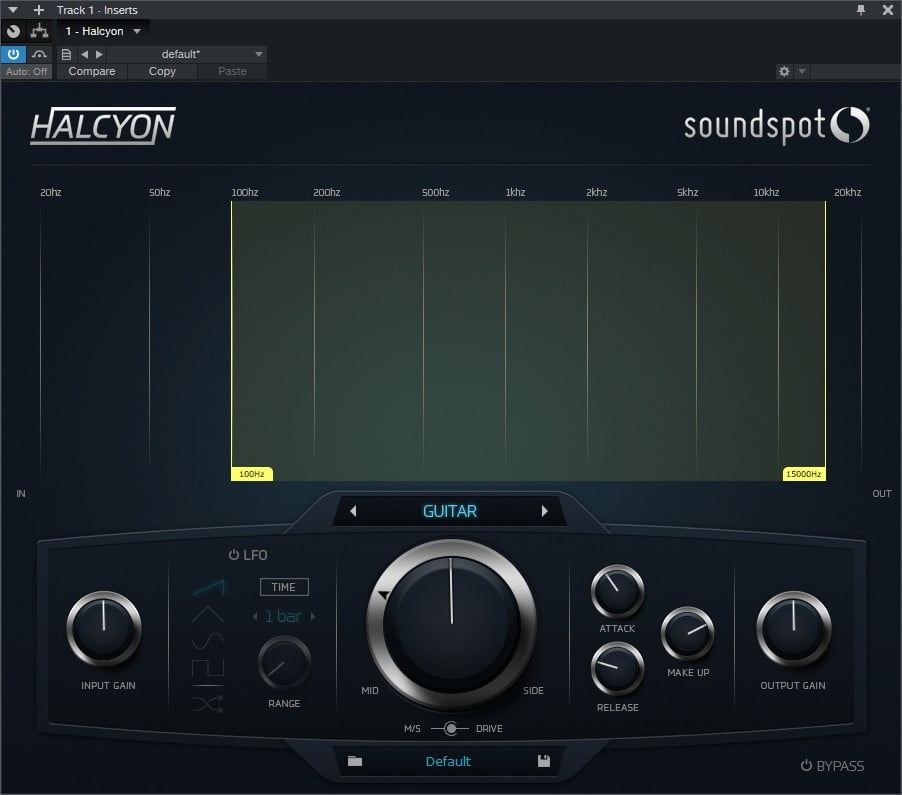Viewport: 902px width, 795px height.
Task: Select the triangle LFO waveform
Action: (x=208, y=614)
